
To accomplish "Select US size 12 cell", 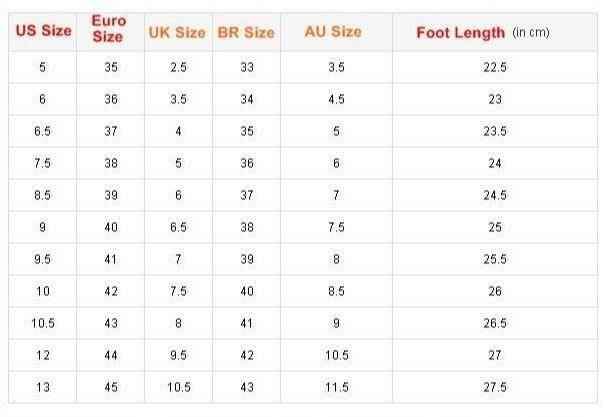I will pyautogui.click(x=43, y=355).
